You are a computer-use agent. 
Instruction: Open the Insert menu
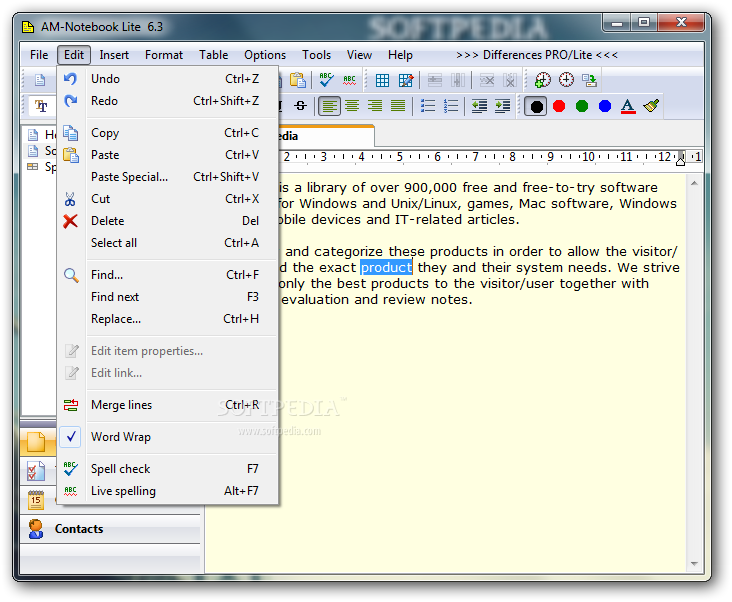click(x=114, y=55)
